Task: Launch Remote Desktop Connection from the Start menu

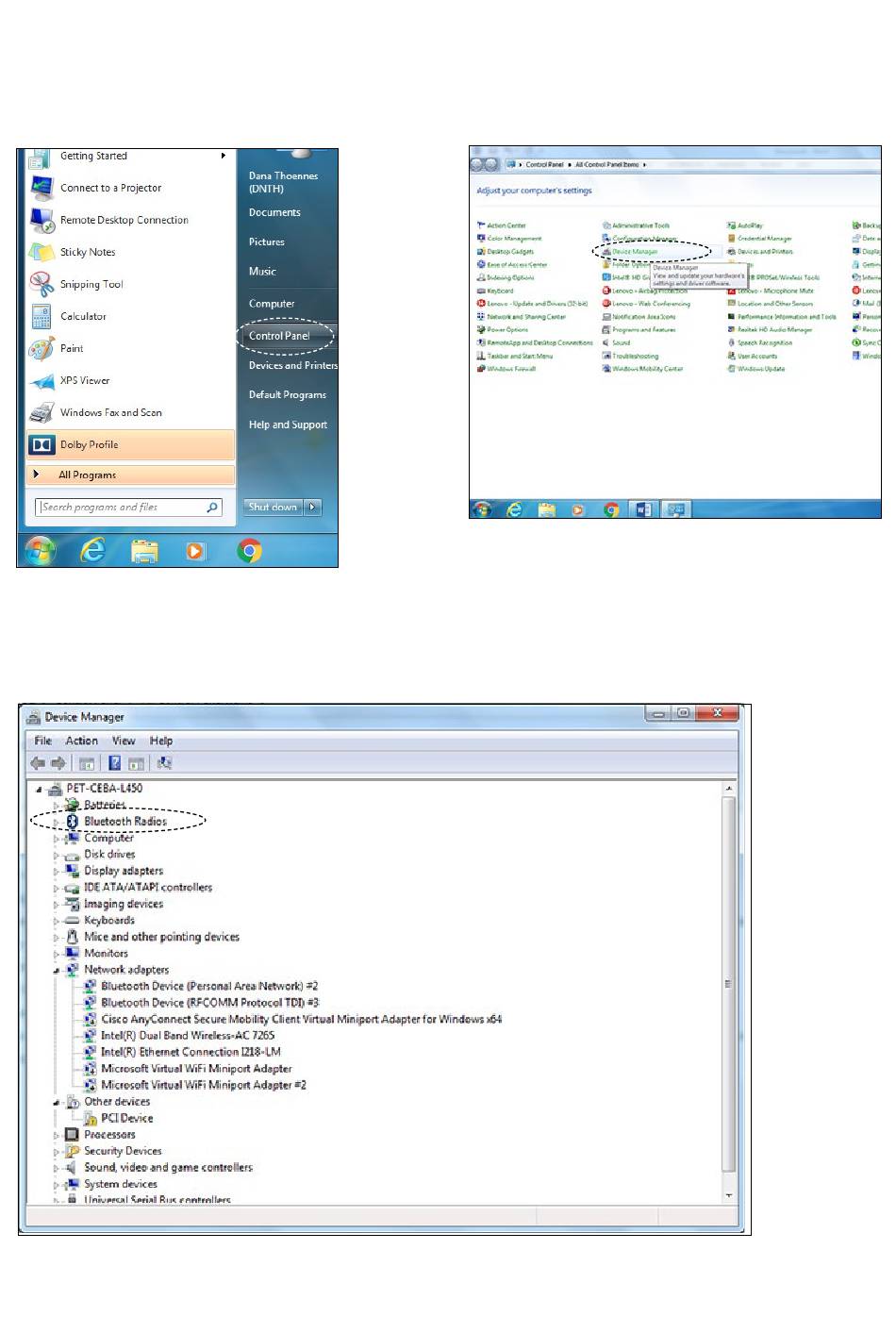Action: (124, 220)
